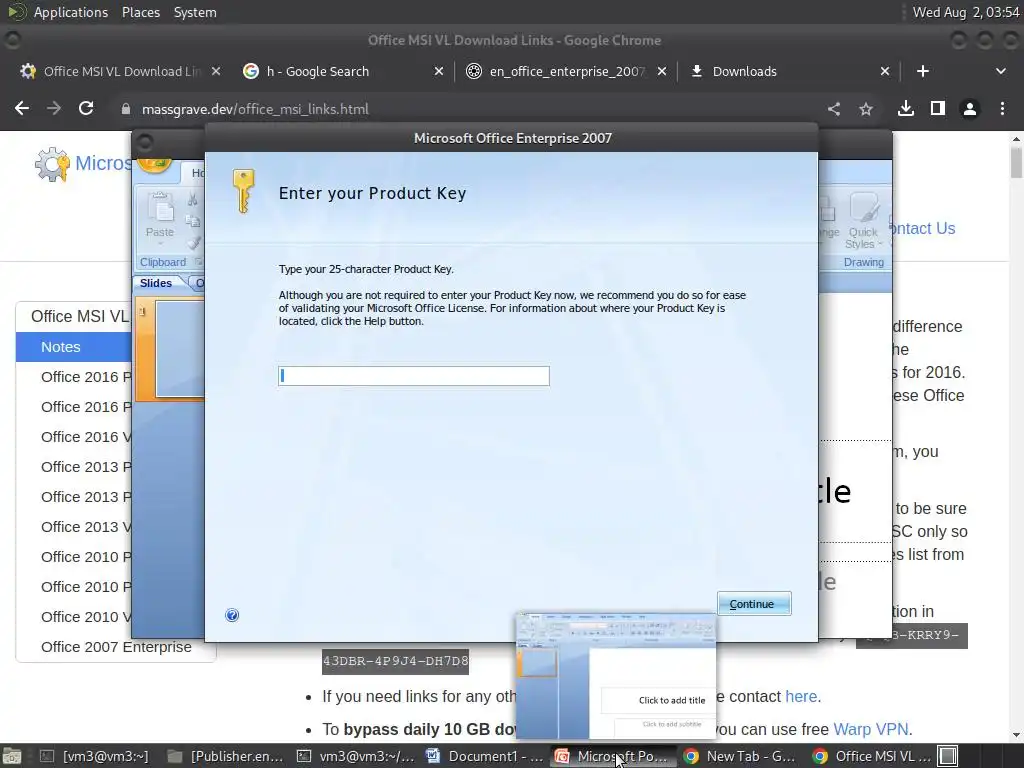1024x768 pixels.
Task: Click Chrome's forward arrow
Action: tap(54, 108)
